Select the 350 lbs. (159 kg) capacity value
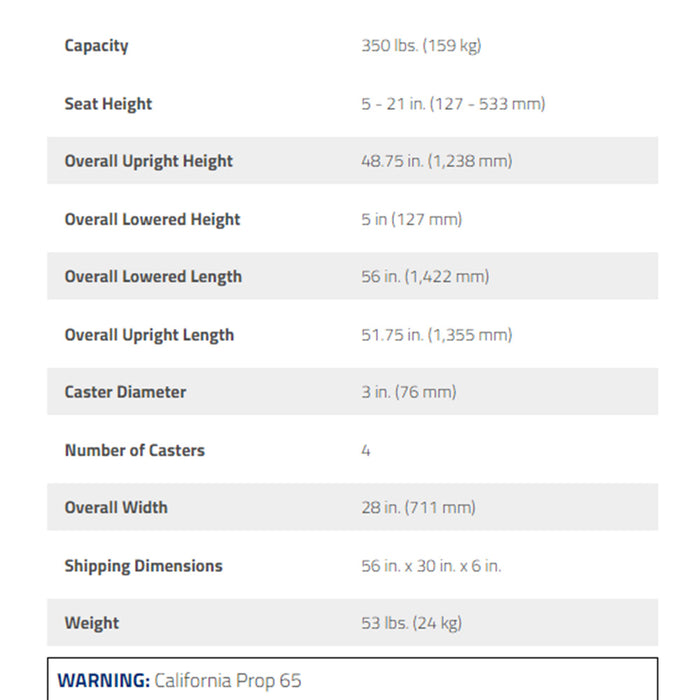 pyautogui.click(x=421, y=46)
